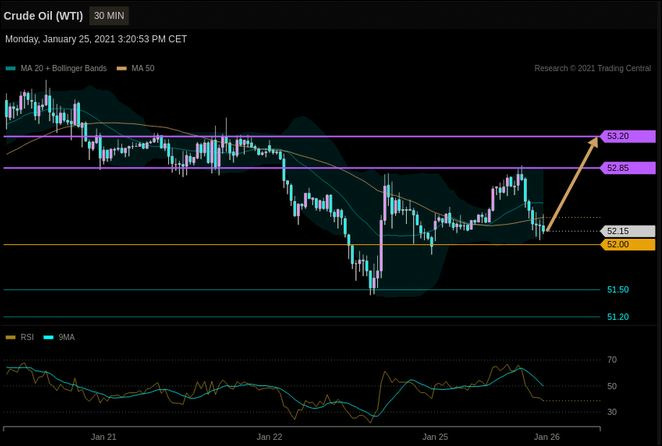
Task: Select the 52.85 resistance price label
Action: point(628,168)
